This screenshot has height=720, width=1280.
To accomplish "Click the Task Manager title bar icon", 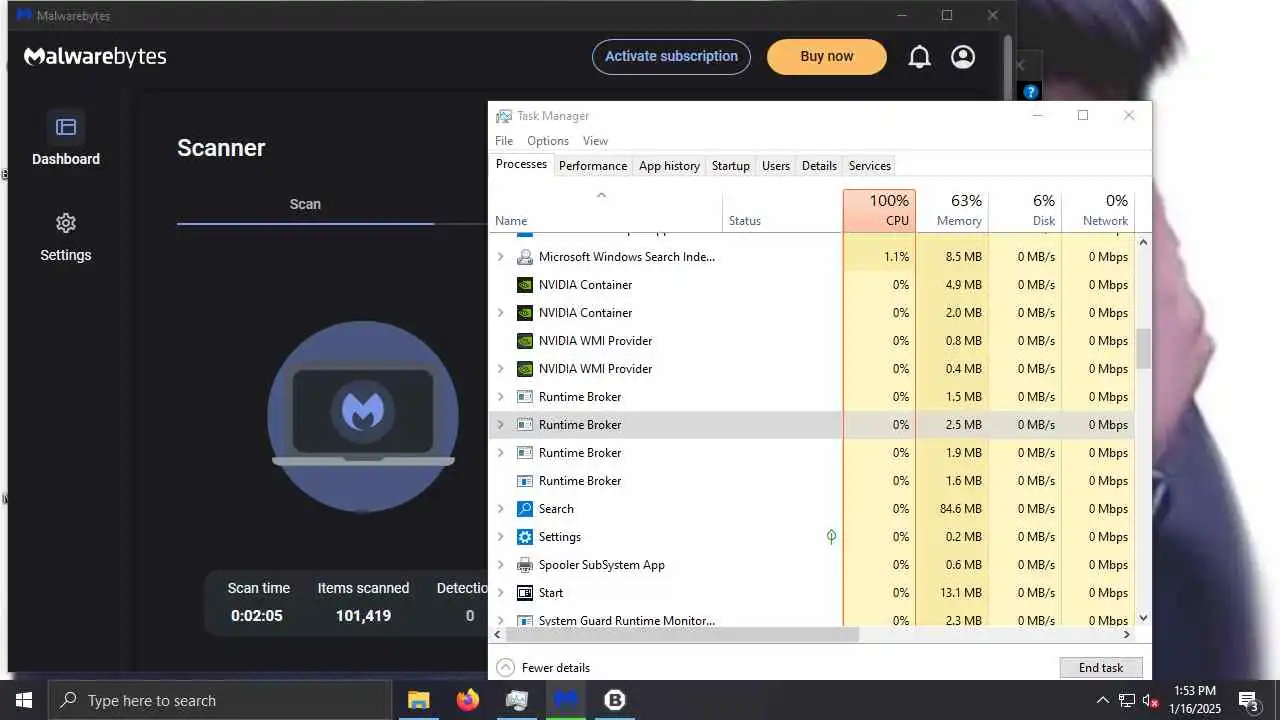I will click(504, 116).
